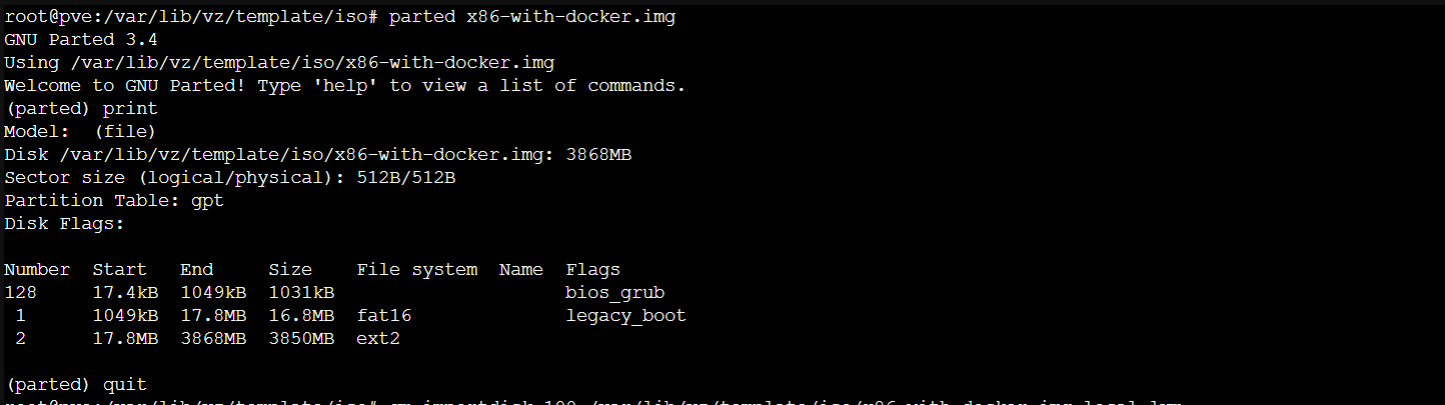This screenshot has height=405, width=1445.
Task: Click the print command after the parted prompt
Action: (130, 109)
